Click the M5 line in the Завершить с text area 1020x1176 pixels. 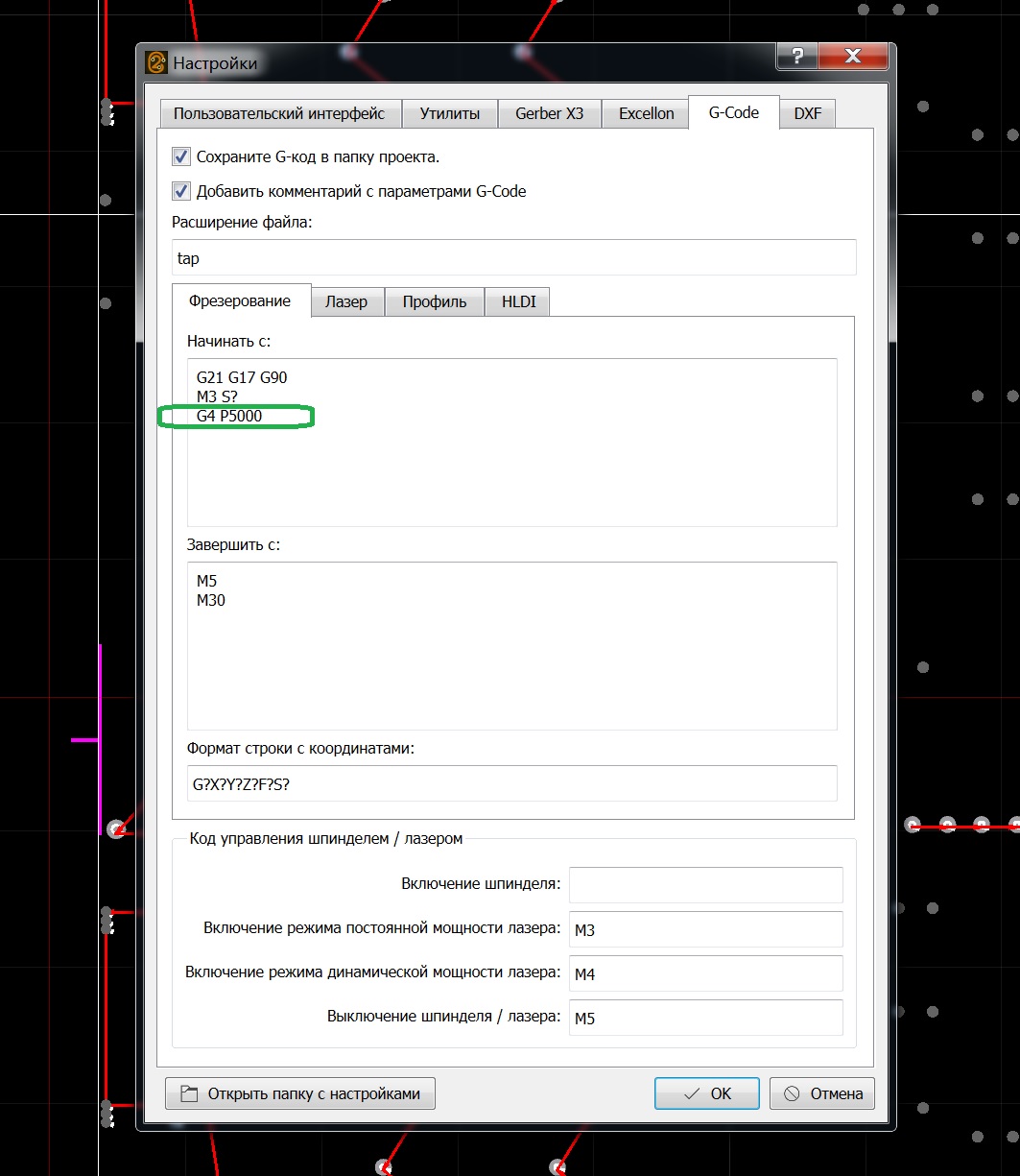tap(206, 582)
